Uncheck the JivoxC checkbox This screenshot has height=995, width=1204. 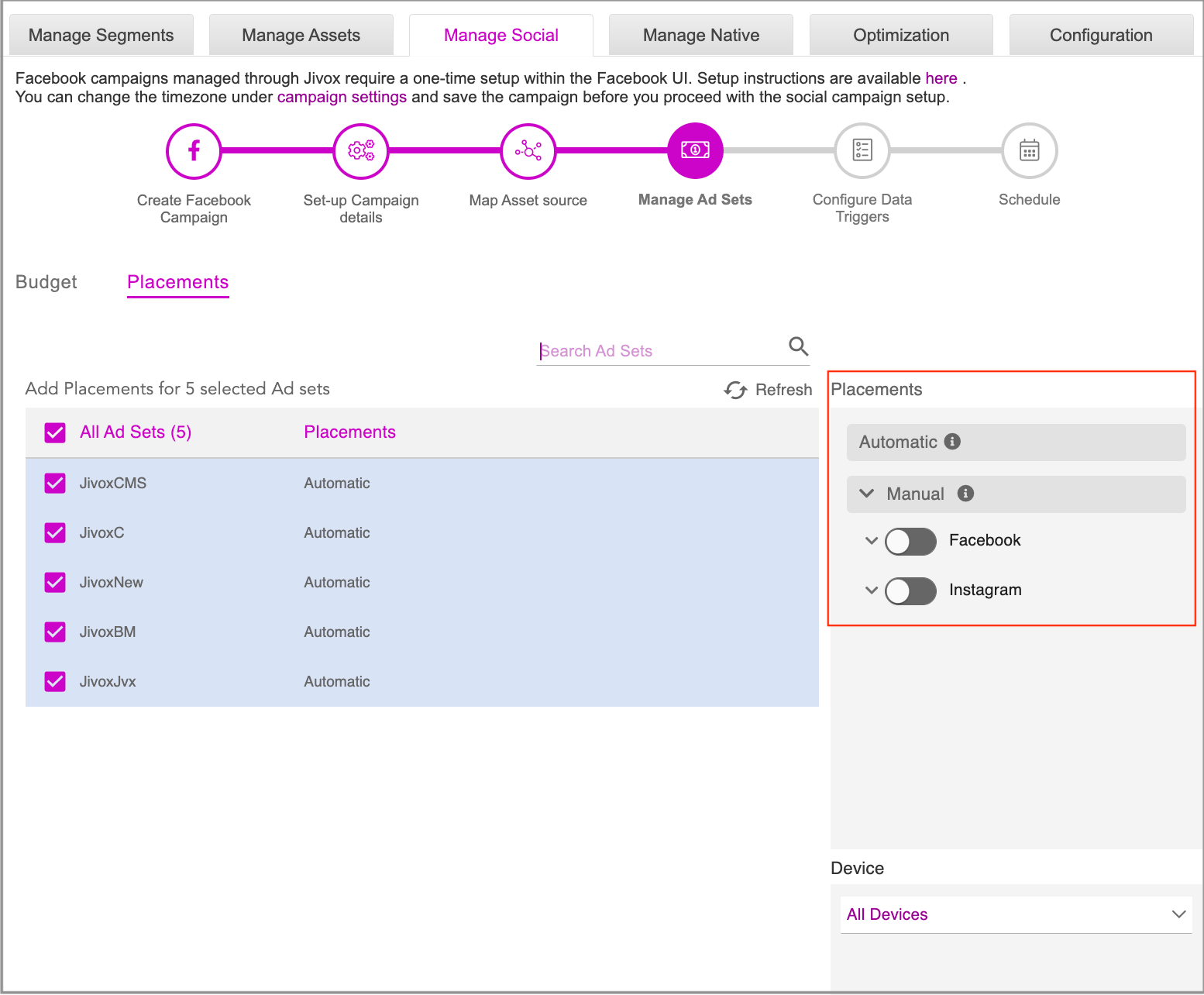[55, 533]
